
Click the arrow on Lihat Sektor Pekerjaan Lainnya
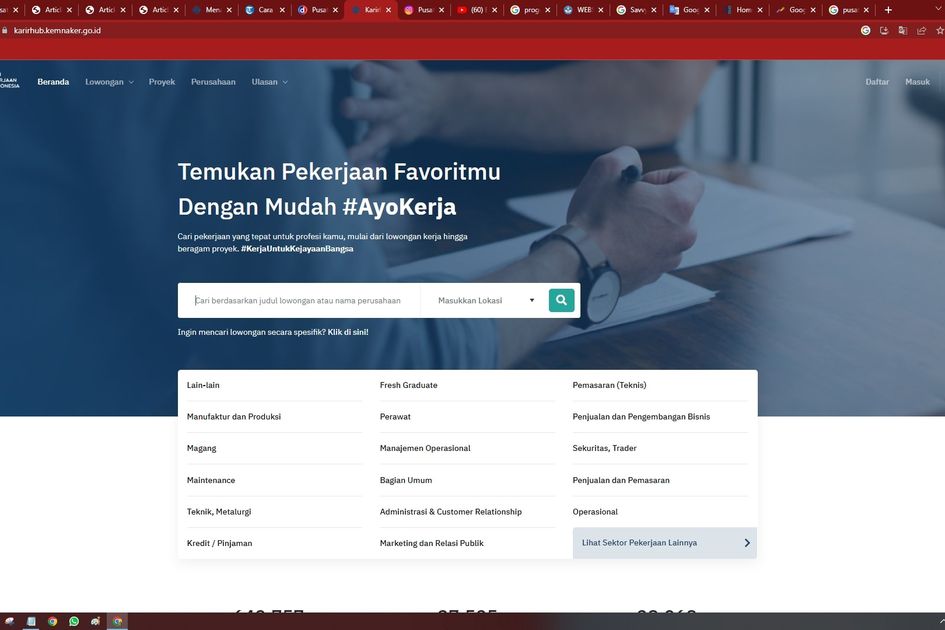746,543
